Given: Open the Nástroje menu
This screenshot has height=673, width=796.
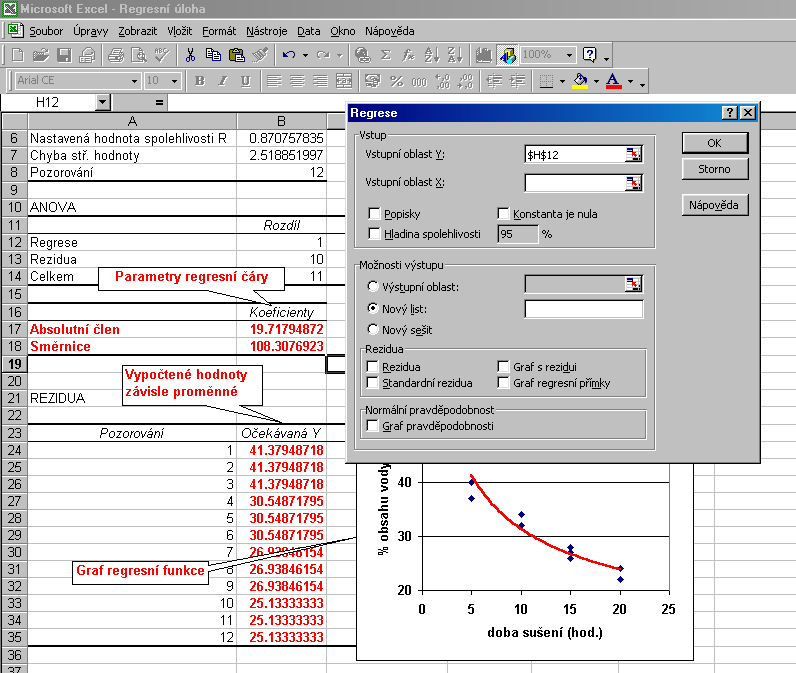Looking at the screenshot, I should tap(267, 31).
